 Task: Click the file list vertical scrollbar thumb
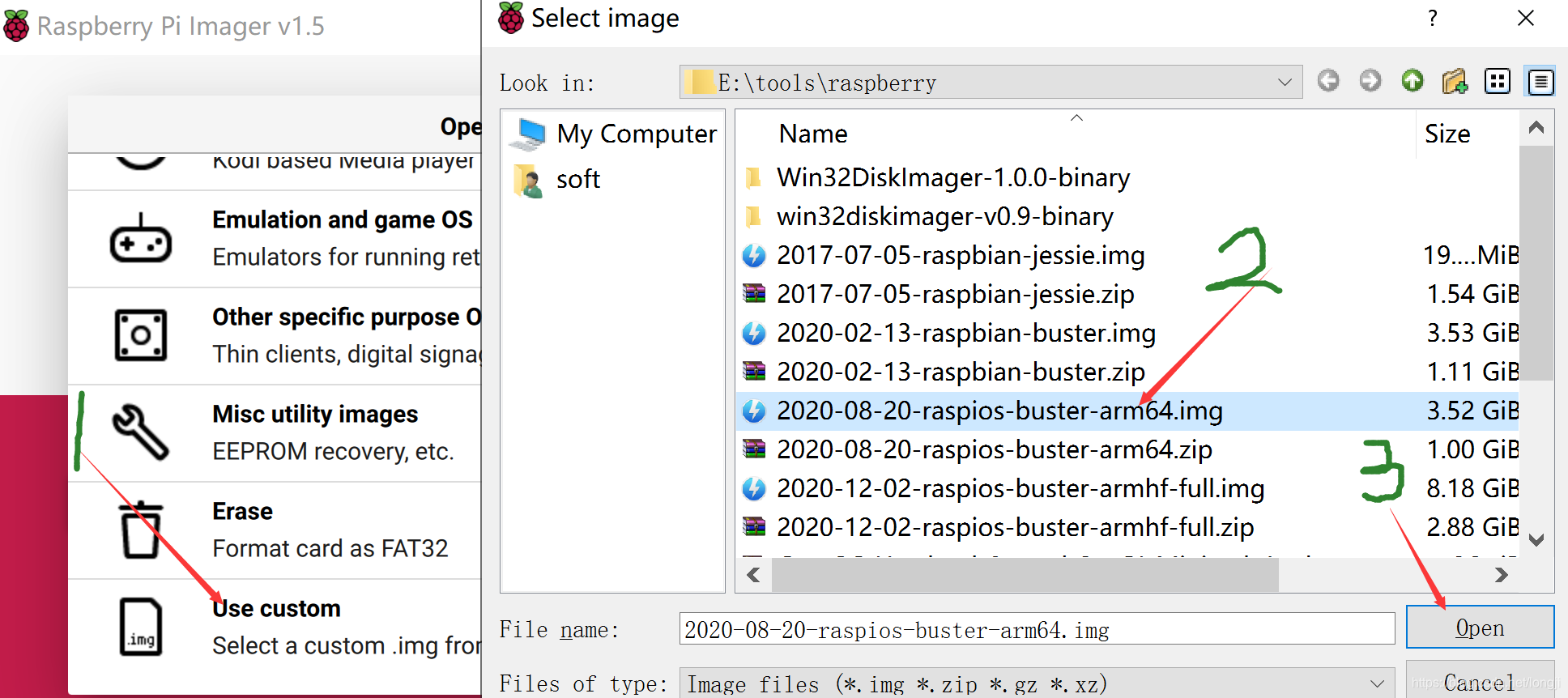pyautogui.click(x=1536, y=263)
